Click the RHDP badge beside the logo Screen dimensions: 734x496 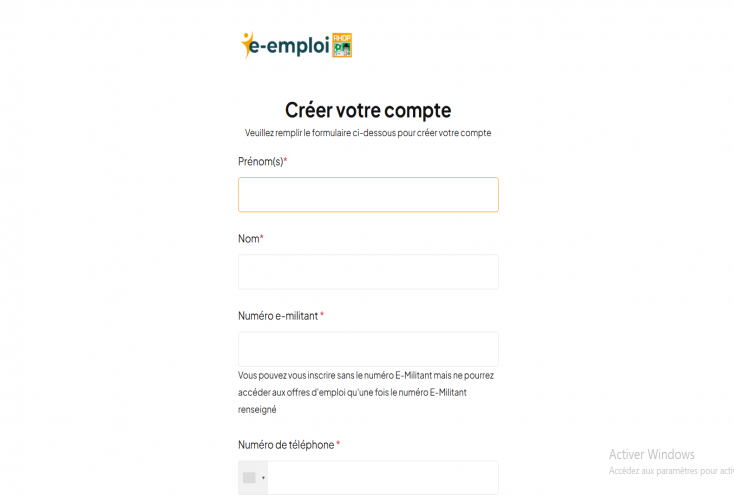click(x=342, y=45)
